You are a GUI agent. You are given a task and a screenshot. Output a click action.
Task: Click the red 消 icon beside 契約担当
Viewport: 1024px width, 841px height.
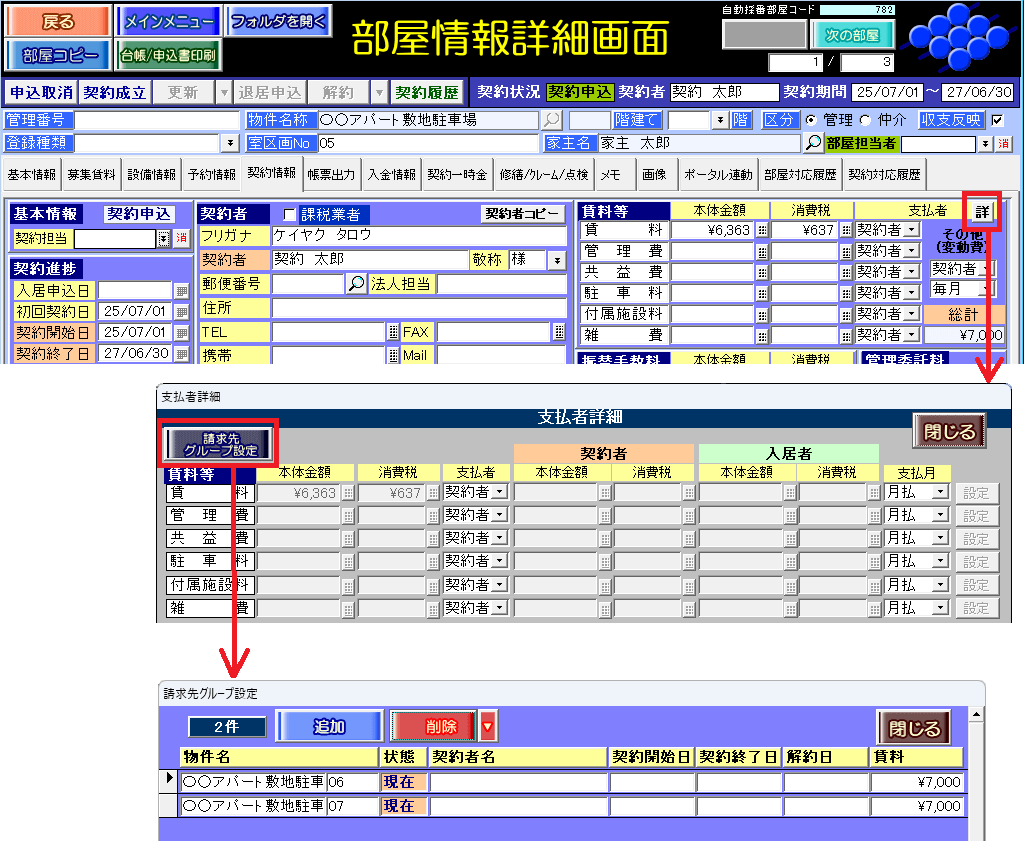pos(181,239)
